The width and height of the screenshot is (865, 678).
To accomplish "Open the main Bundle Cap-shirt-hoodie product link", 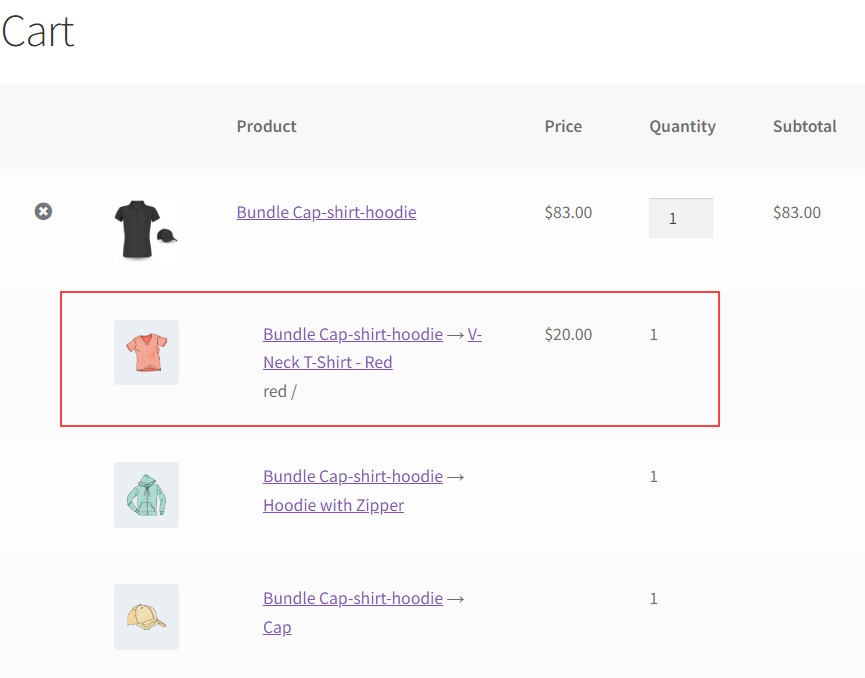I will point(326,212).
